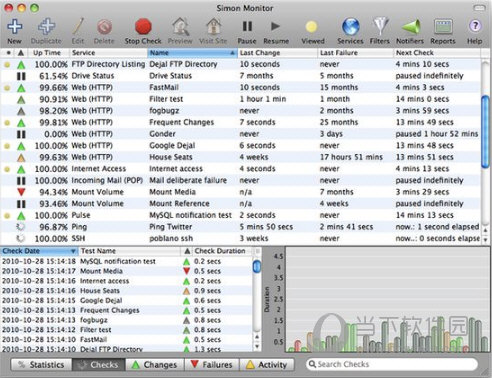Screen dimensions: 492x378
Task: Click green triangle of FastMail row
Action: [21, 88]
